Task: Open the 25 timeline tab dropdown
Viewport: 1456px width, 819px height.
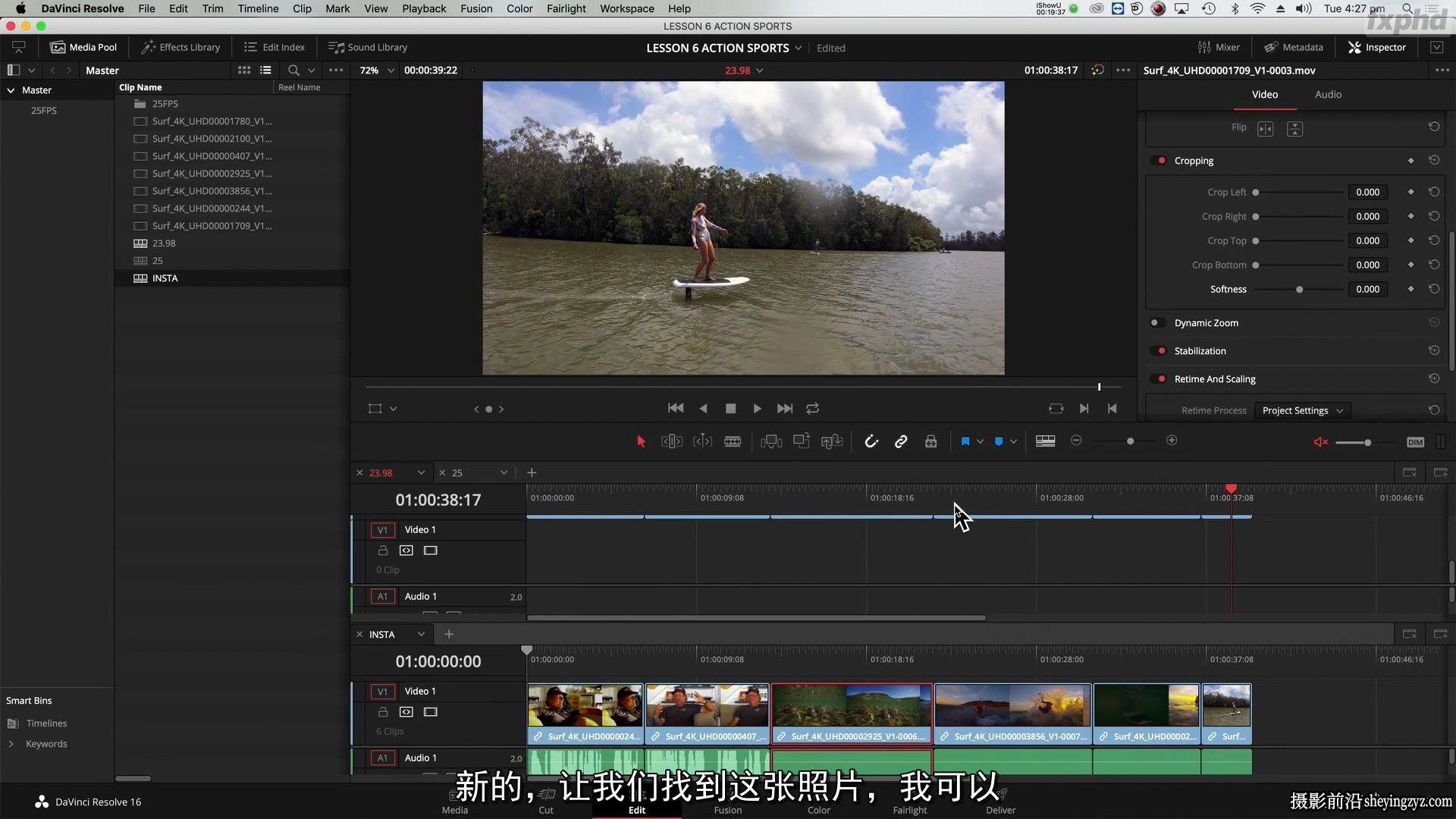Action: coord(504,472)
